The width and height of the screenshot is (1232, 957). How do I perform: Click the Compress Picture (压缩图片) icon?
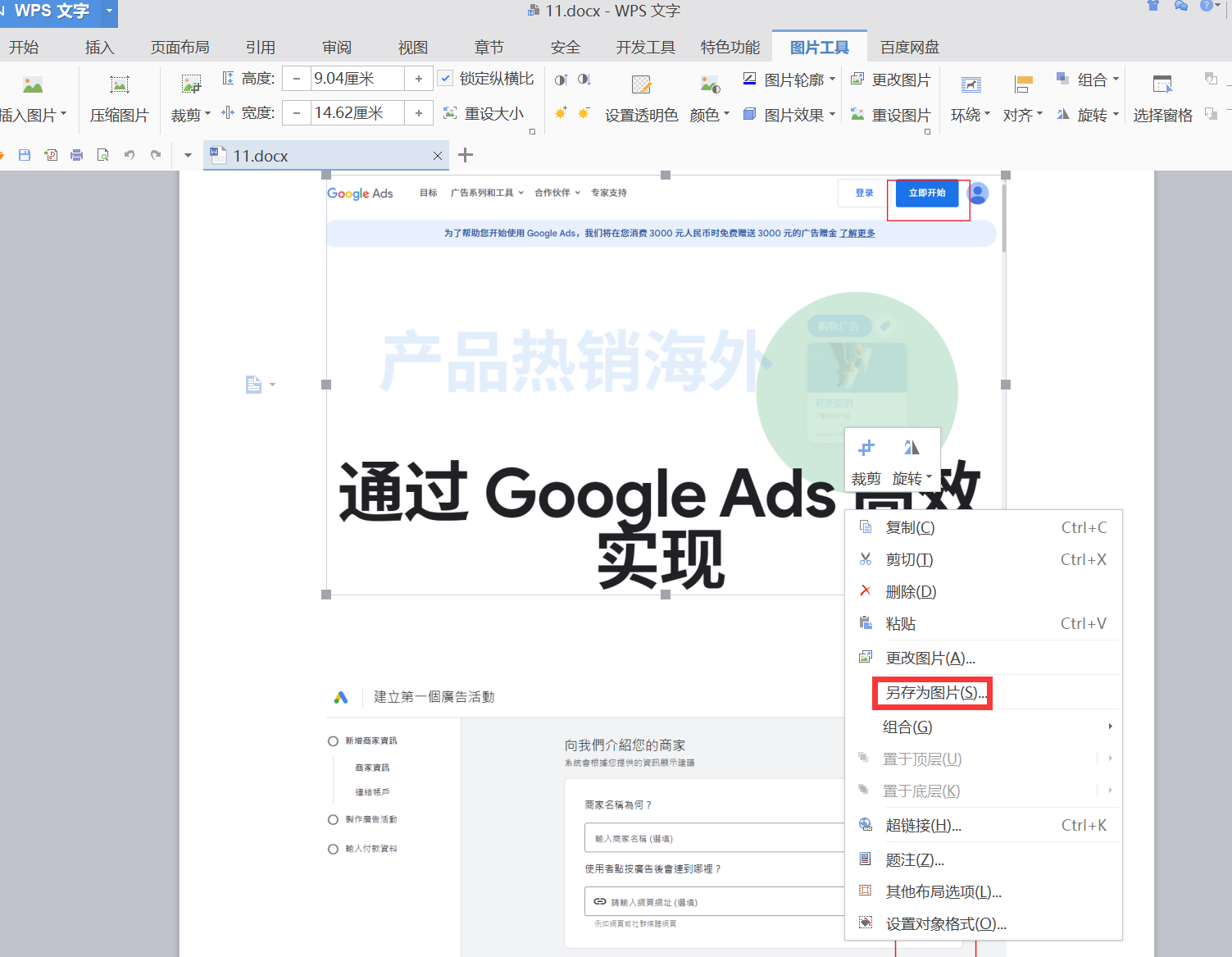click(120, 85)
